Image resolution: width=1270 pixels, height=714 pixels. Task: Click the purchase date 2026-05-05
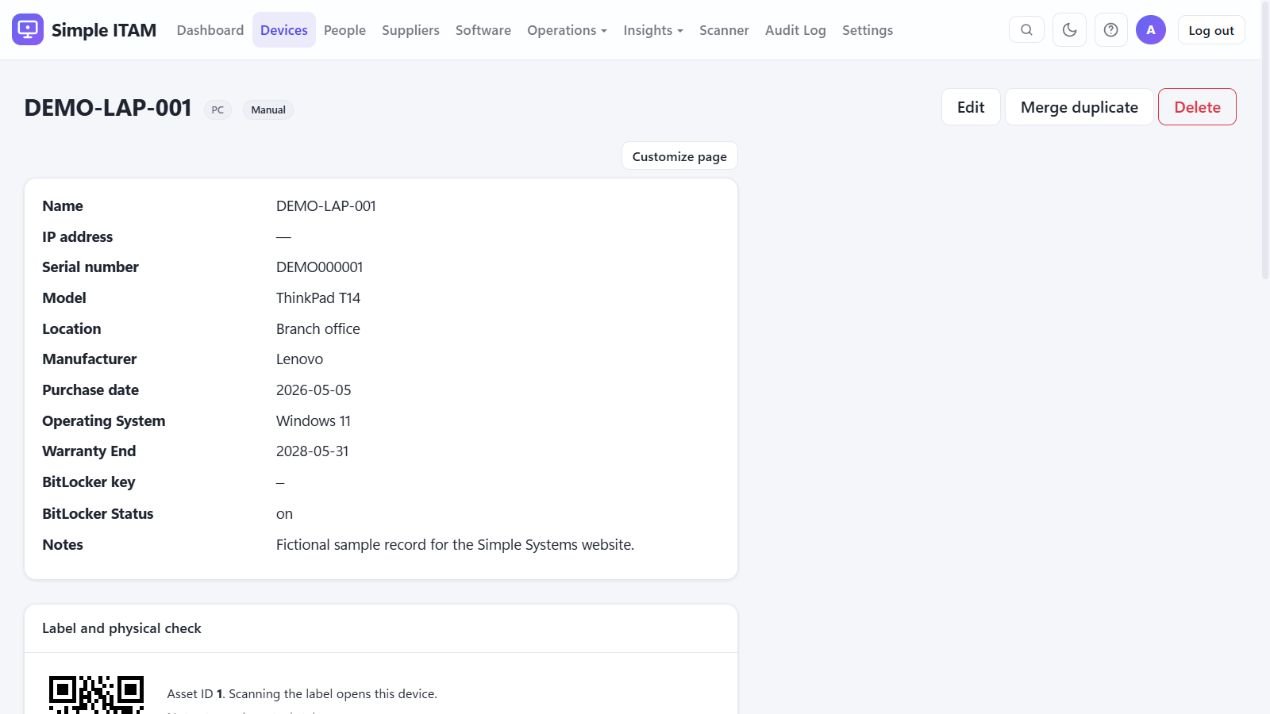pyautogui.click(x=314, y=390)
